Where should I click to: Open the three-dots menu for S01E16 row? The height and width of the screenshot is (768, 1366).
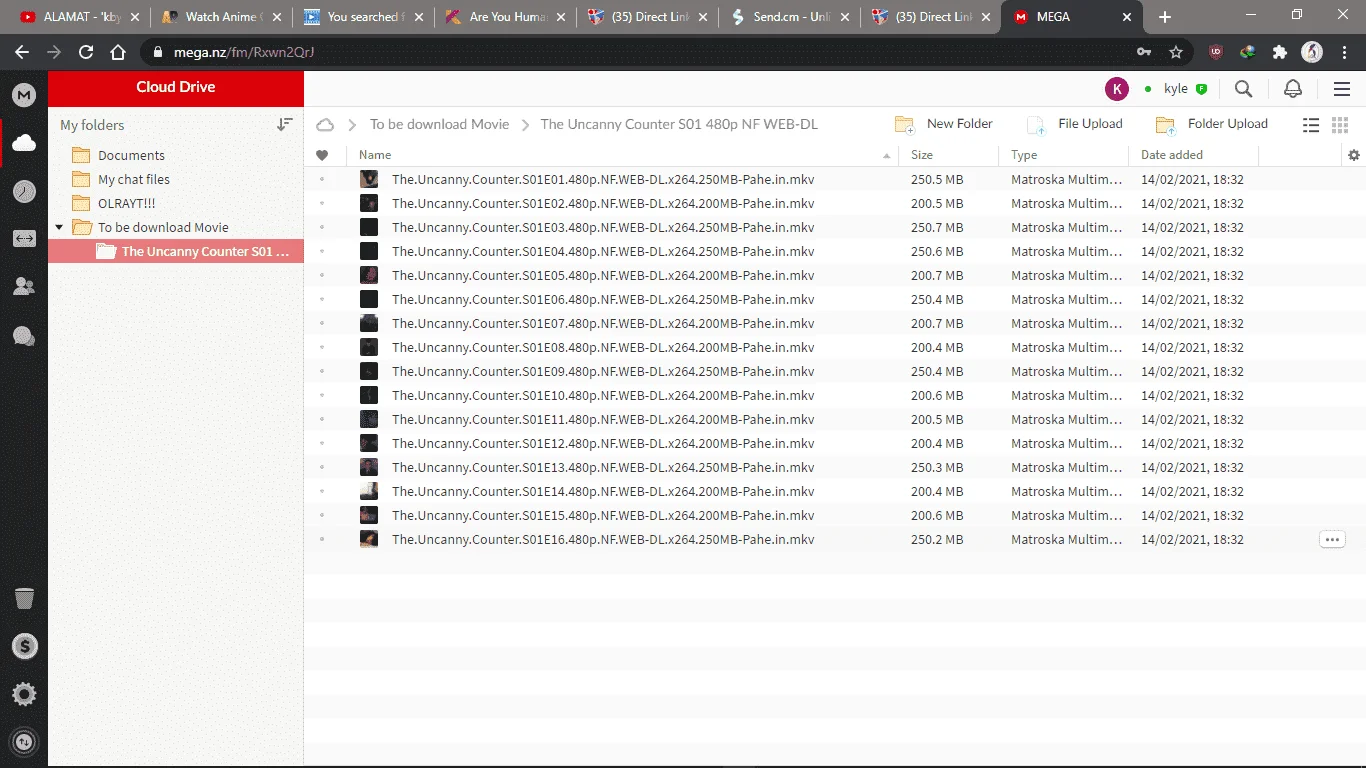(x=1332, y=539)
